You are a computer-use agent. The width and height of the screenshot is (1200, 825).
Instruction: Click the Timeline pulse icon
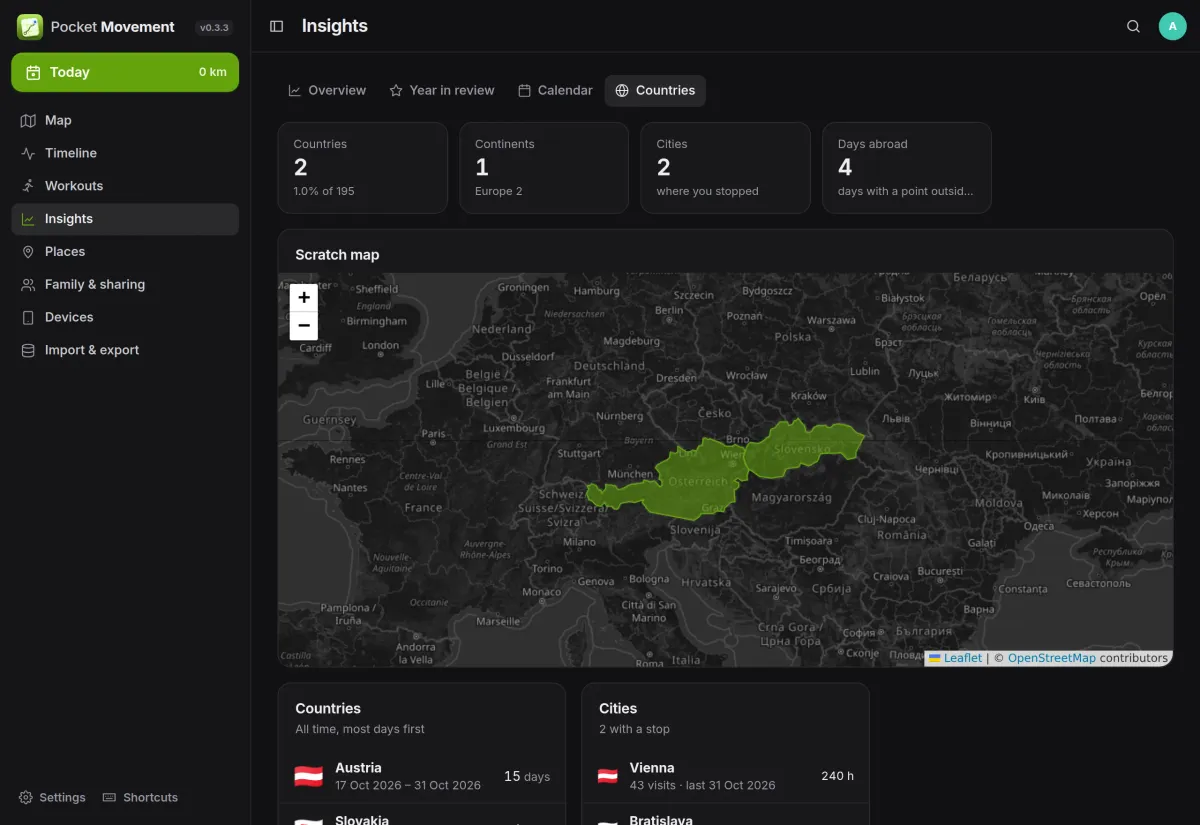click(28, 153)
